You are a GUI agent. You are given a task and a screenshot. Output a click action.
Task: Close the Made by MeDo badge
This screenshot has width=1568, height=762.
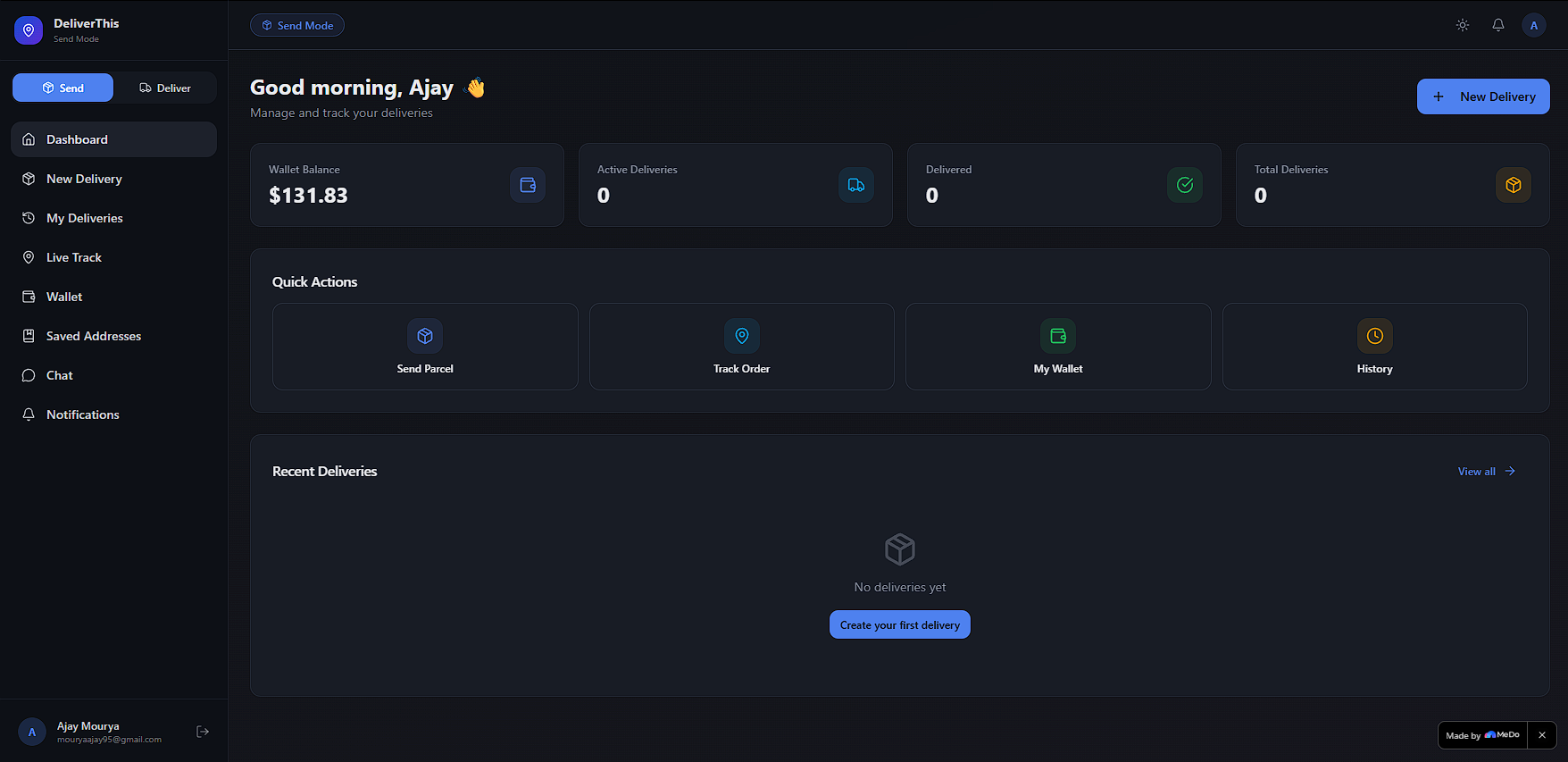1542,735
